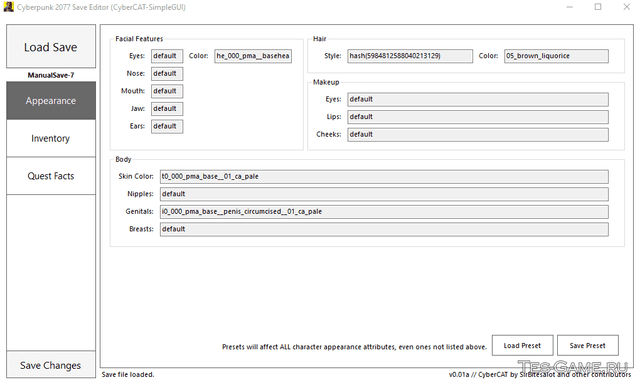Click the Save Changes button

pyautogui.click(x=51, y=365)
